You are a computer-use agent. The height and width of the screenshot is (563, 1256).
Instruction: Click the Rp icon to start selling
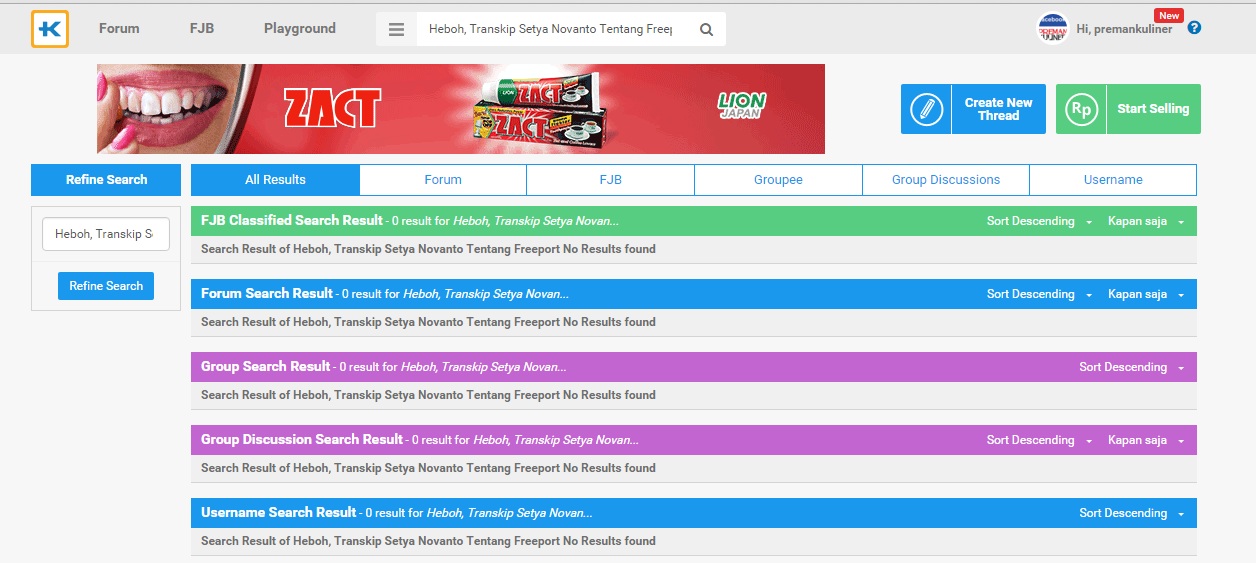1081,109
